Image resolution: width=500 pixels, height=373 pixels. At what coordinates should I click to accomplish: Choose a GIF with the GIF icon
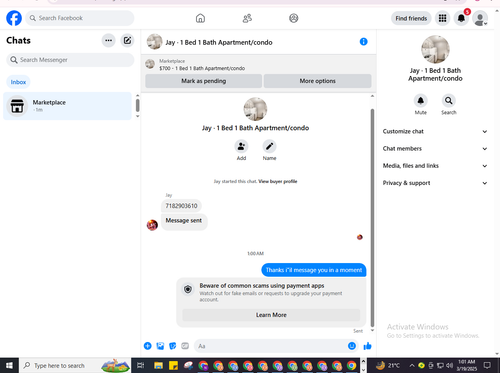coord(185,346)
